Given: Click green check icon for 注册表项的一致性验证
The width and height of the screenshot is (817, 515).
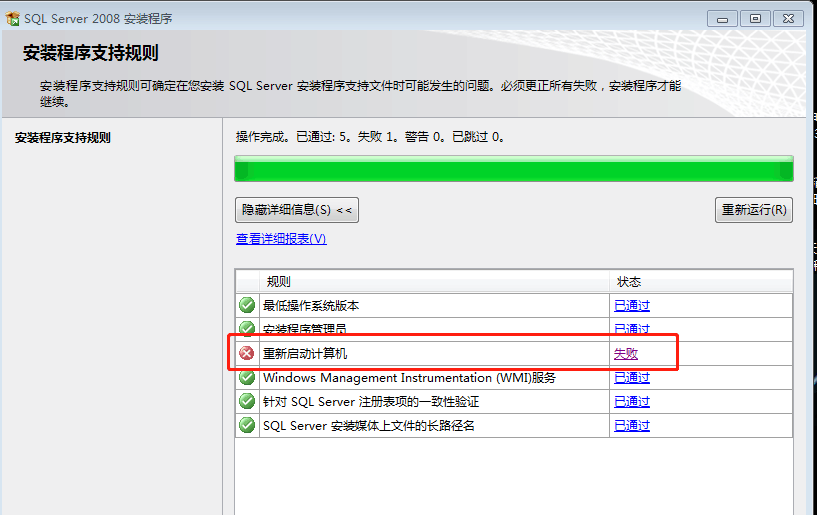Looking at the screenshot, I should (x=247, y=401).
